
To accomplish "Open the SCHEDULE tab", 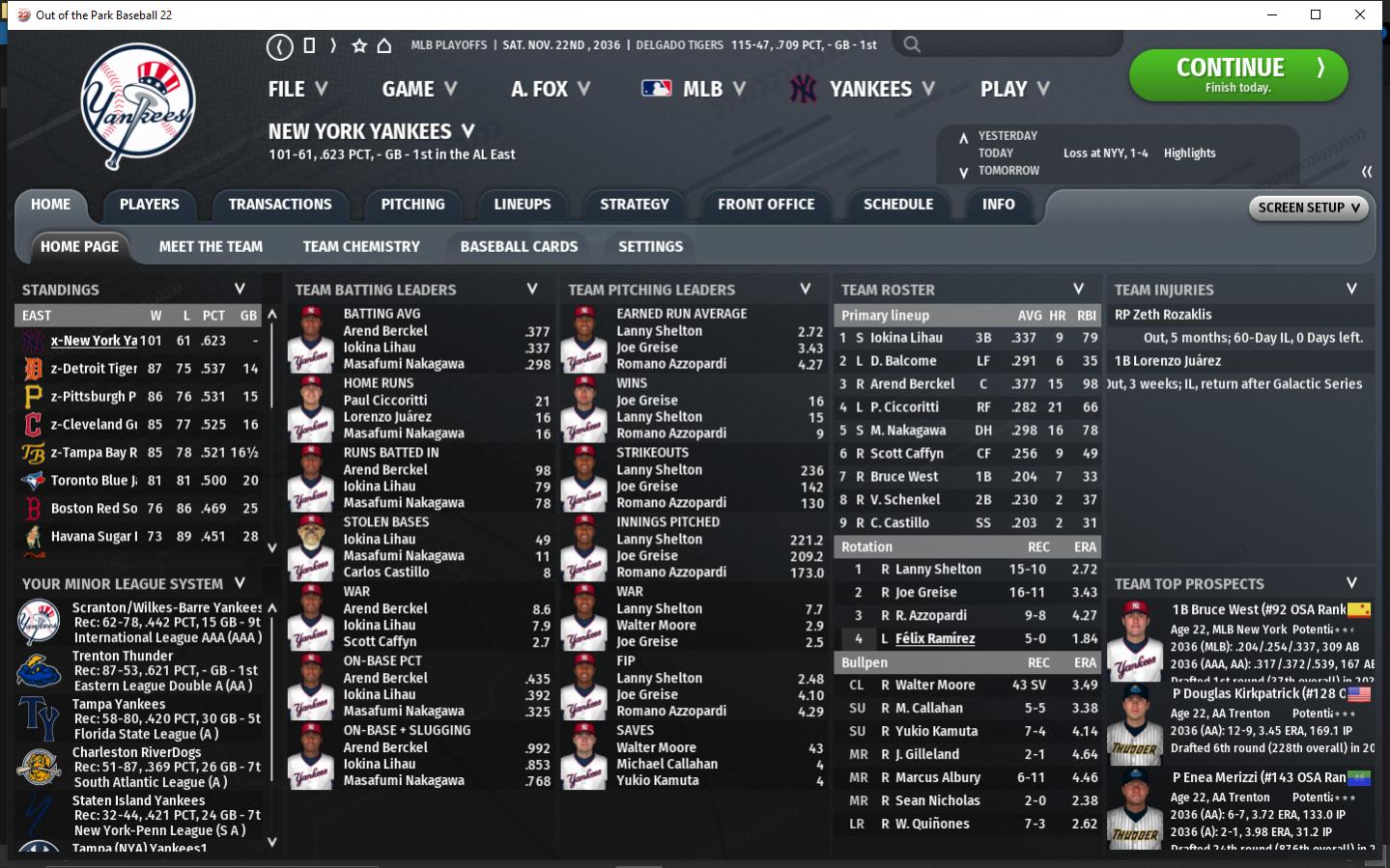I will 898,205.
